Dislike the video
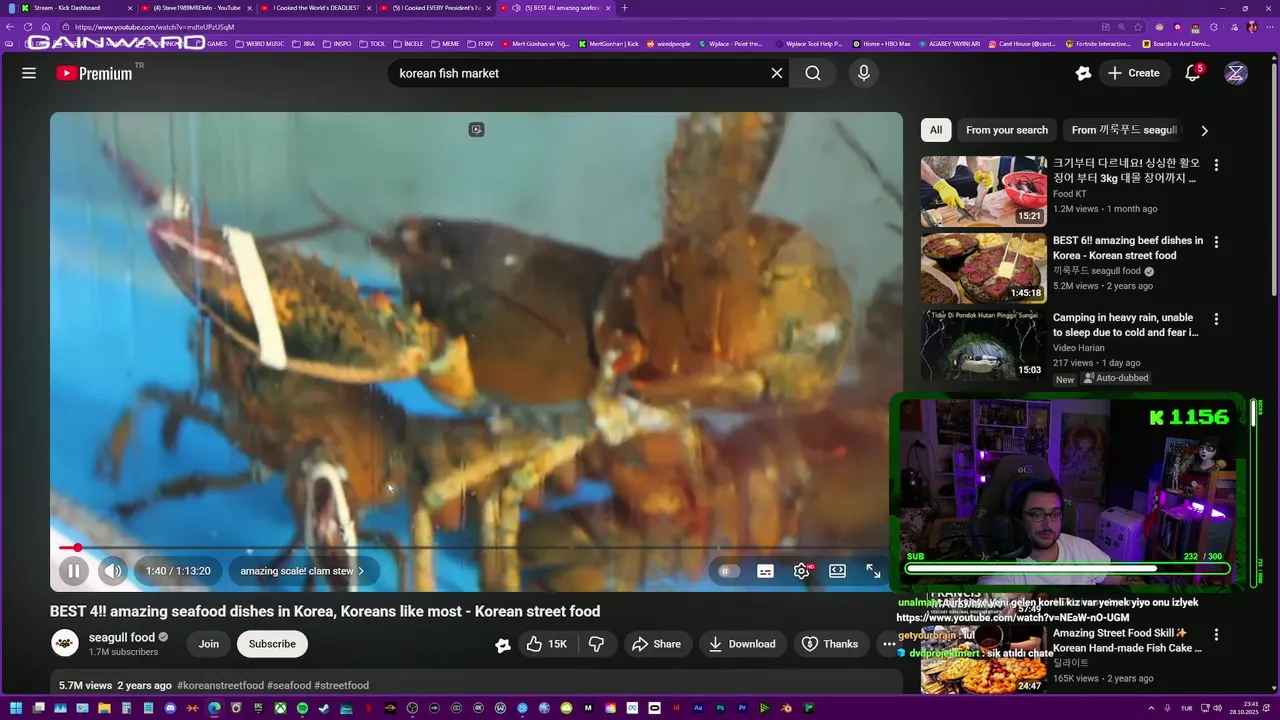 click(596, 644)
